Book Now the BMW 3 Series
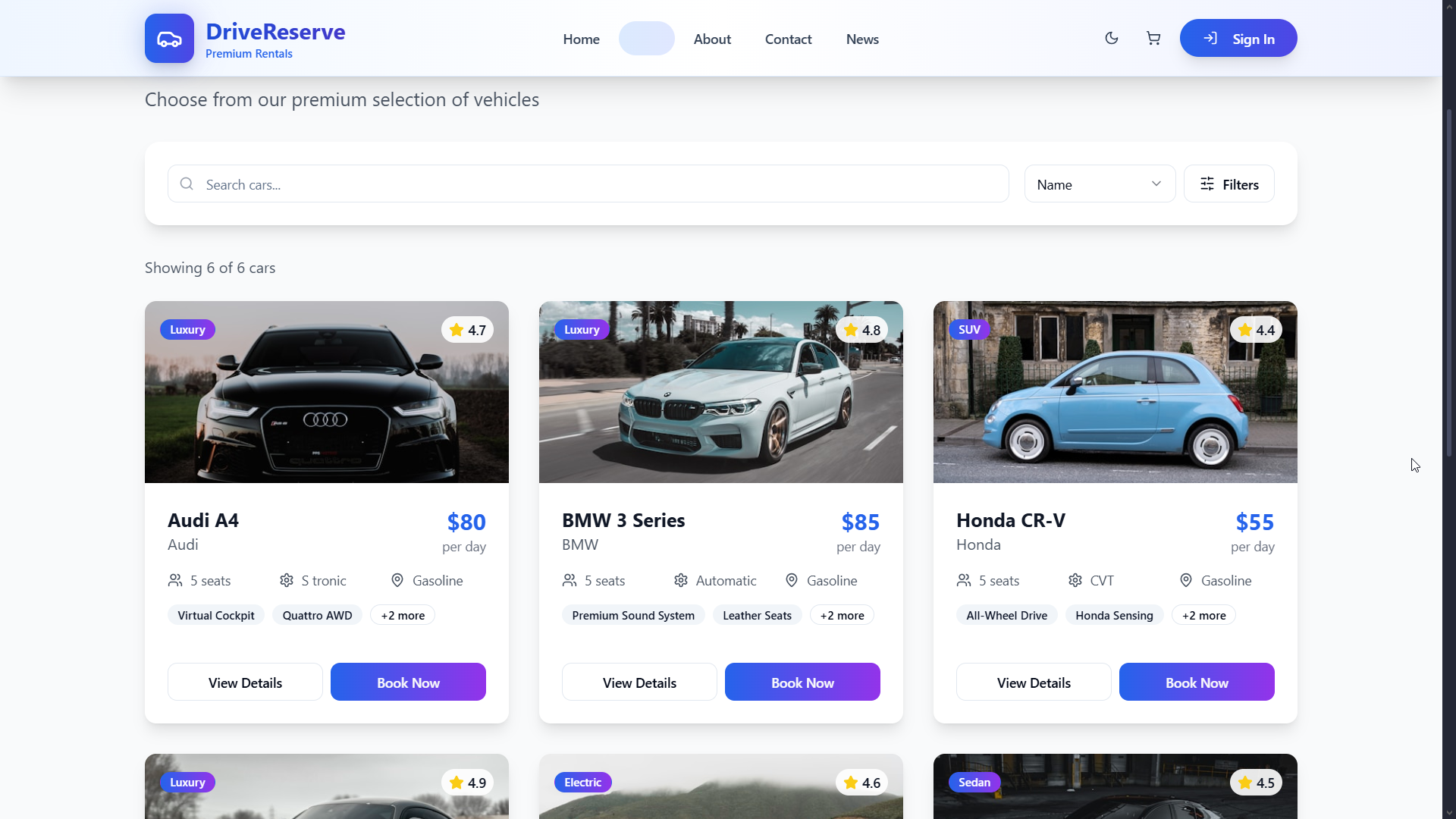The height and width of the screenshot is (819, 1456). 802,682
